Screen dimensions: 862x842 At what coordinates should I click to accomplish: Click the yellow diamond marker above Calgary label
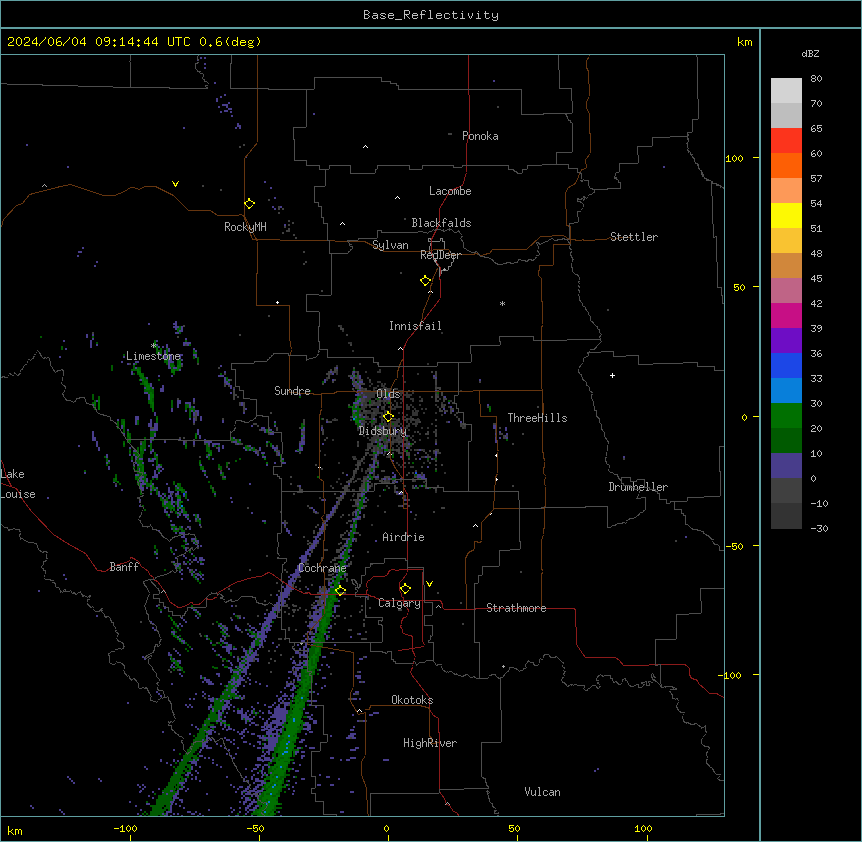(405, 588)
